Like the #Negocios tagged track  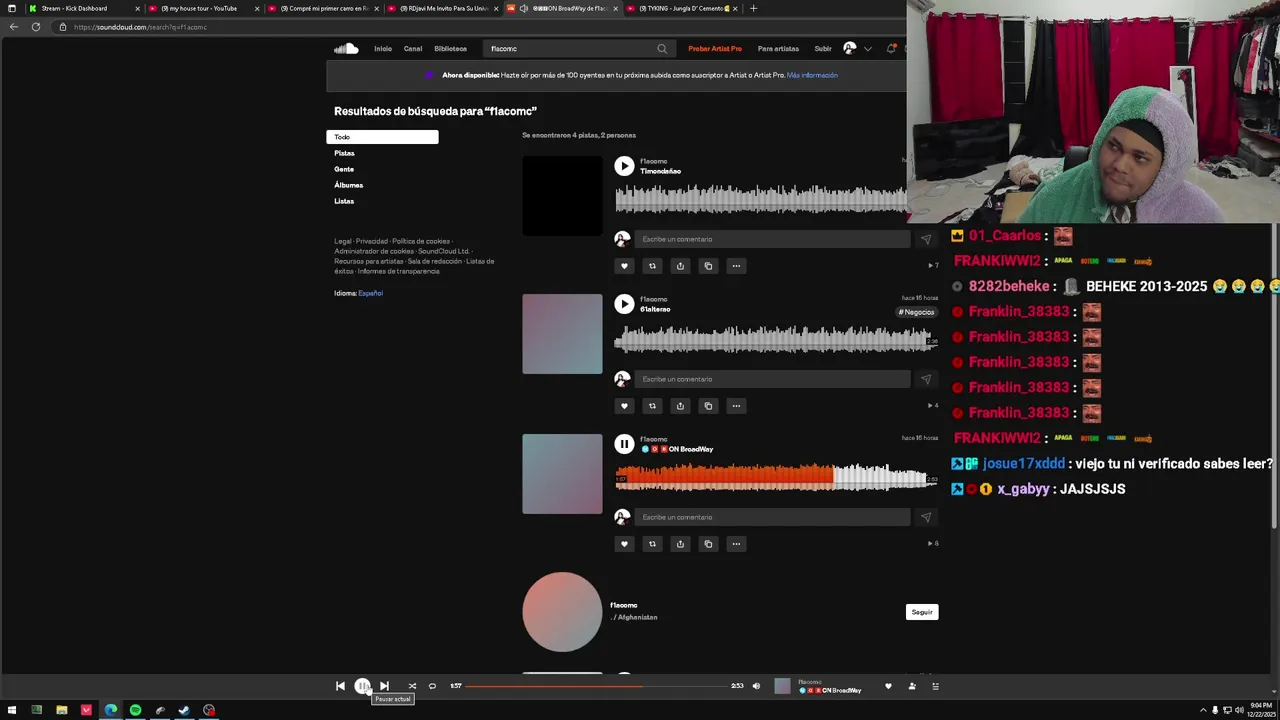pos(624,406)
